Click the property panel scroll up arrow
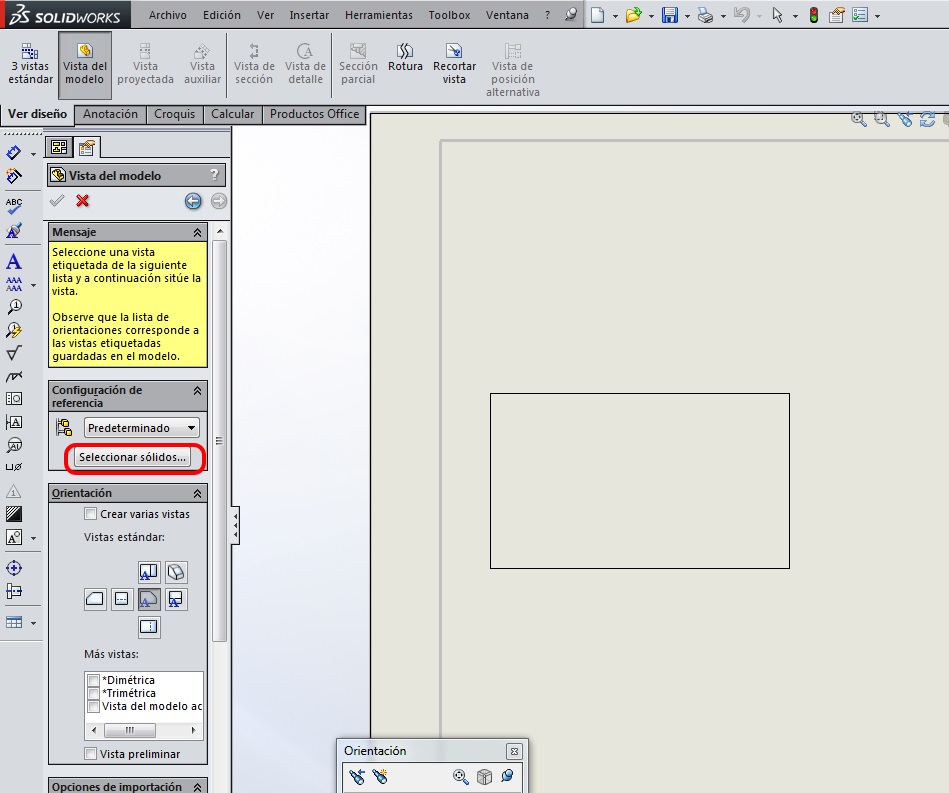Image resolution: width=949 pixels, height=793 pixels. pos(220,232)
